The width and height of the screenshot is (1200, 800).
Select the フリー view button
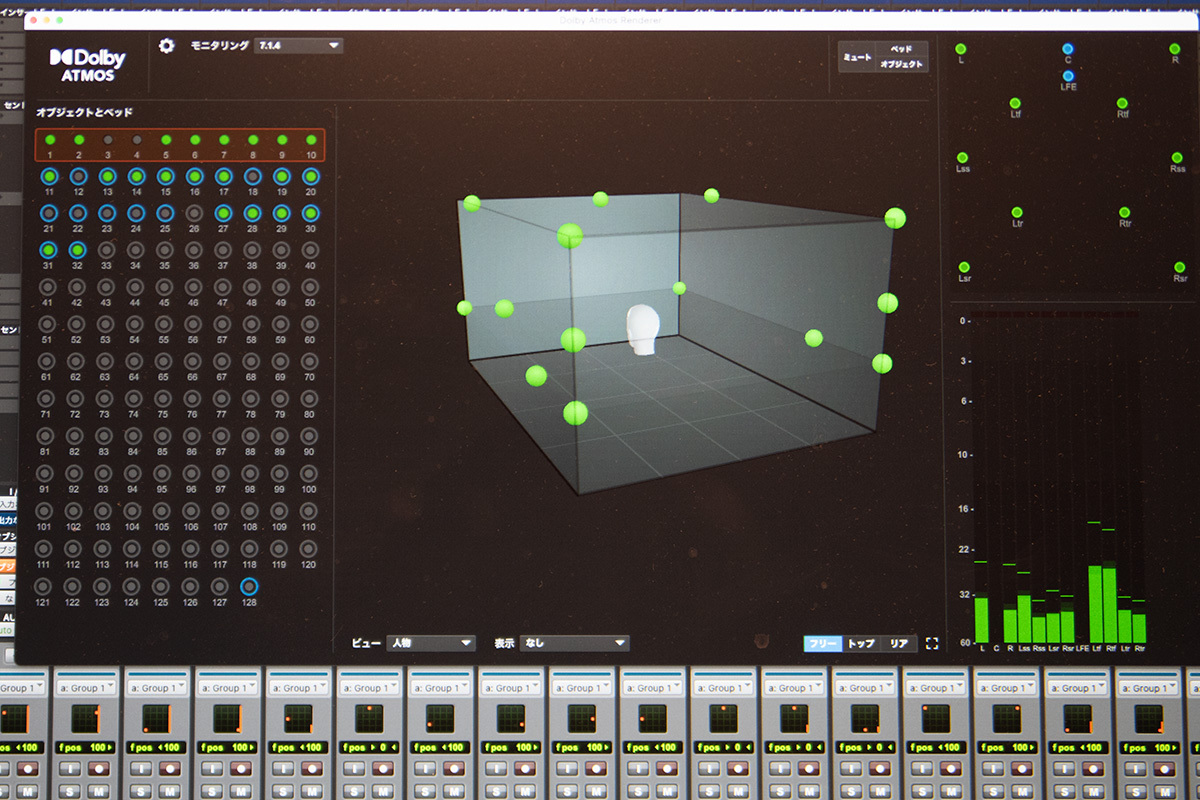click(x=823, y=644)
